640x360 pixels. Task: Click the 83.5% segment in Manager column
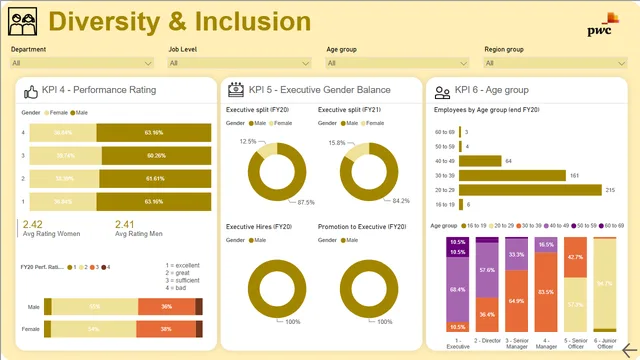[546, 292]
